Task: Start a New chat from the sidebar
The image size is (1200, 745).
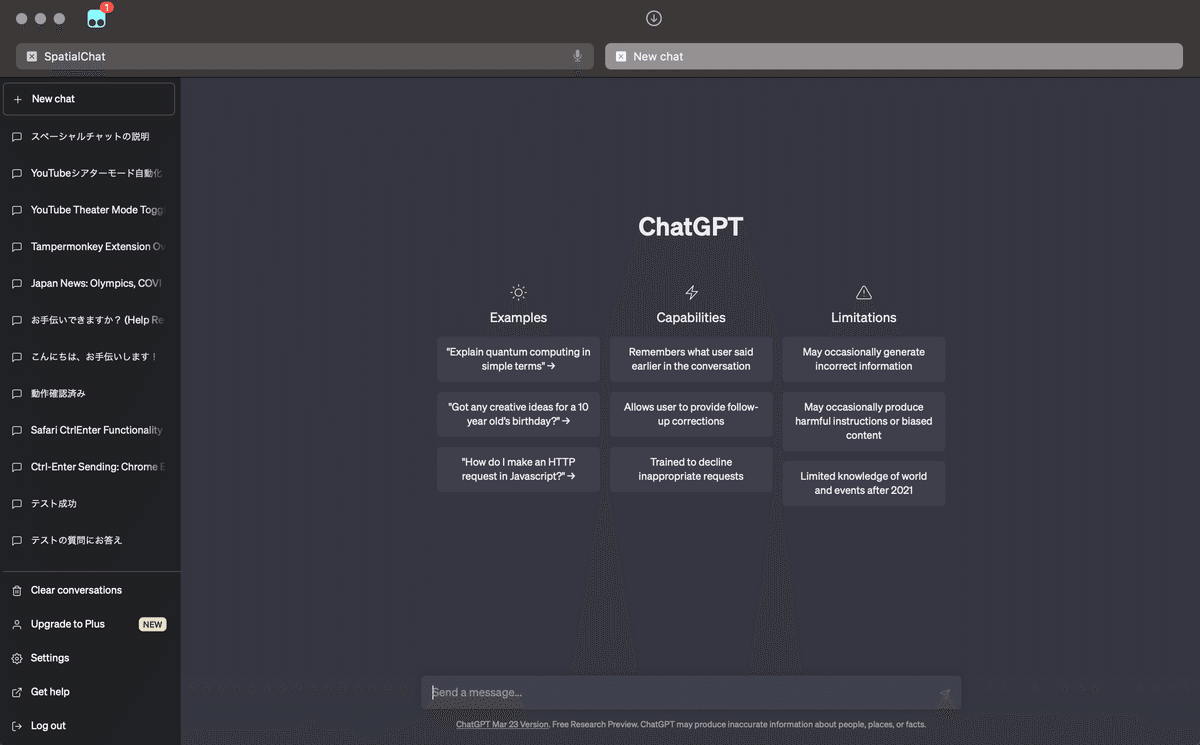Action: [89, 99]
